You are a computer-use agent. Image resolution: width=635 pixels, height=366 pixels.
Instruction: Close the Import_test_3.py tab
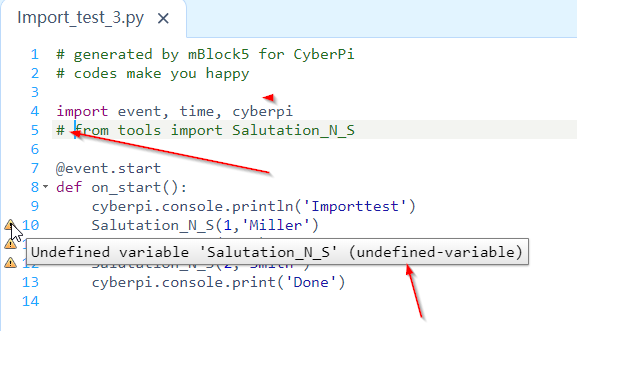pyautogui.click(x=163, y=18)
